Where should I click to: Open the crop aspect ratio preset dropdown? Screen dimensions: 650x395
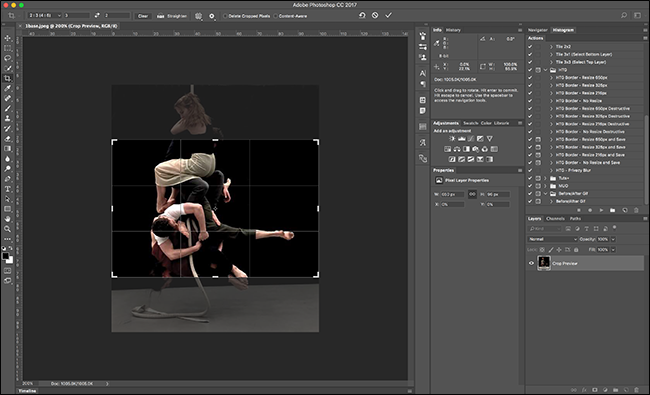pyautogui.click(x=44, y=15)
